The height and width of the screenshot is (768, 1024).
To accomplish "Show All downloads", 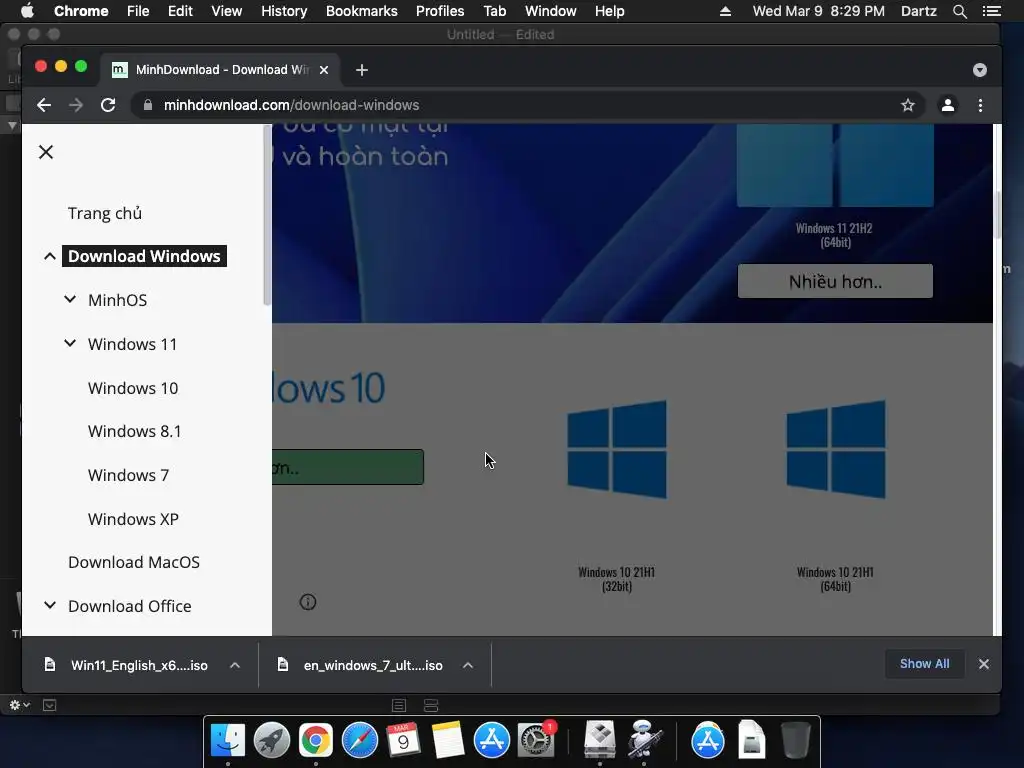I will click(925, 664).
